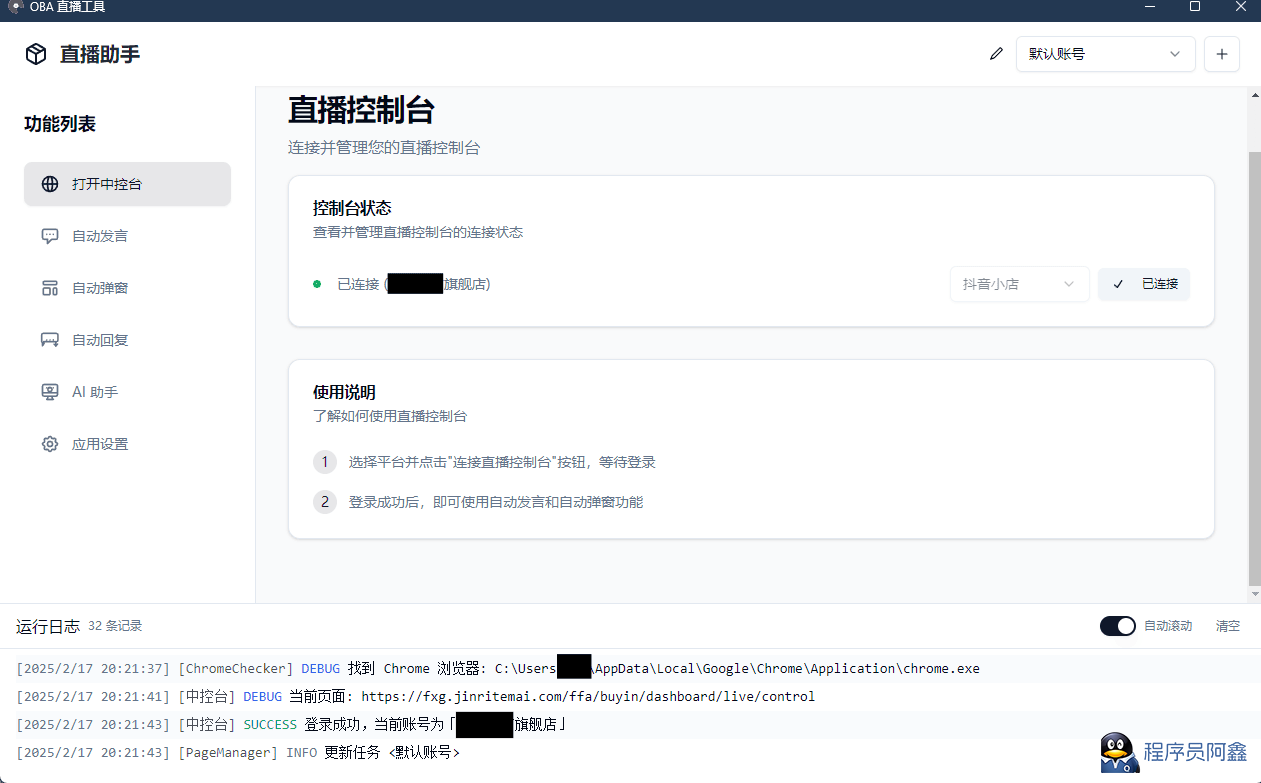Click the scrollbar up arrow
This screenshot has width=1261, height=783.
tap(1254, 94)
